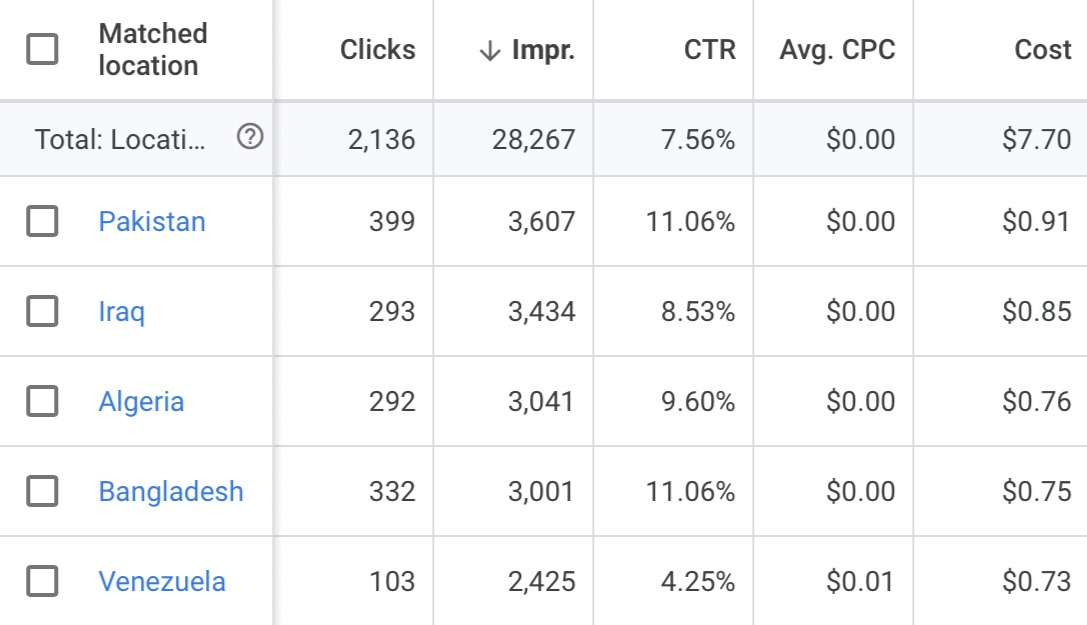Image resolution: width=1087 pixels, height=625 pixels.
Task: Toggle the Venezuela row checkbox
Action: (42, 581)
